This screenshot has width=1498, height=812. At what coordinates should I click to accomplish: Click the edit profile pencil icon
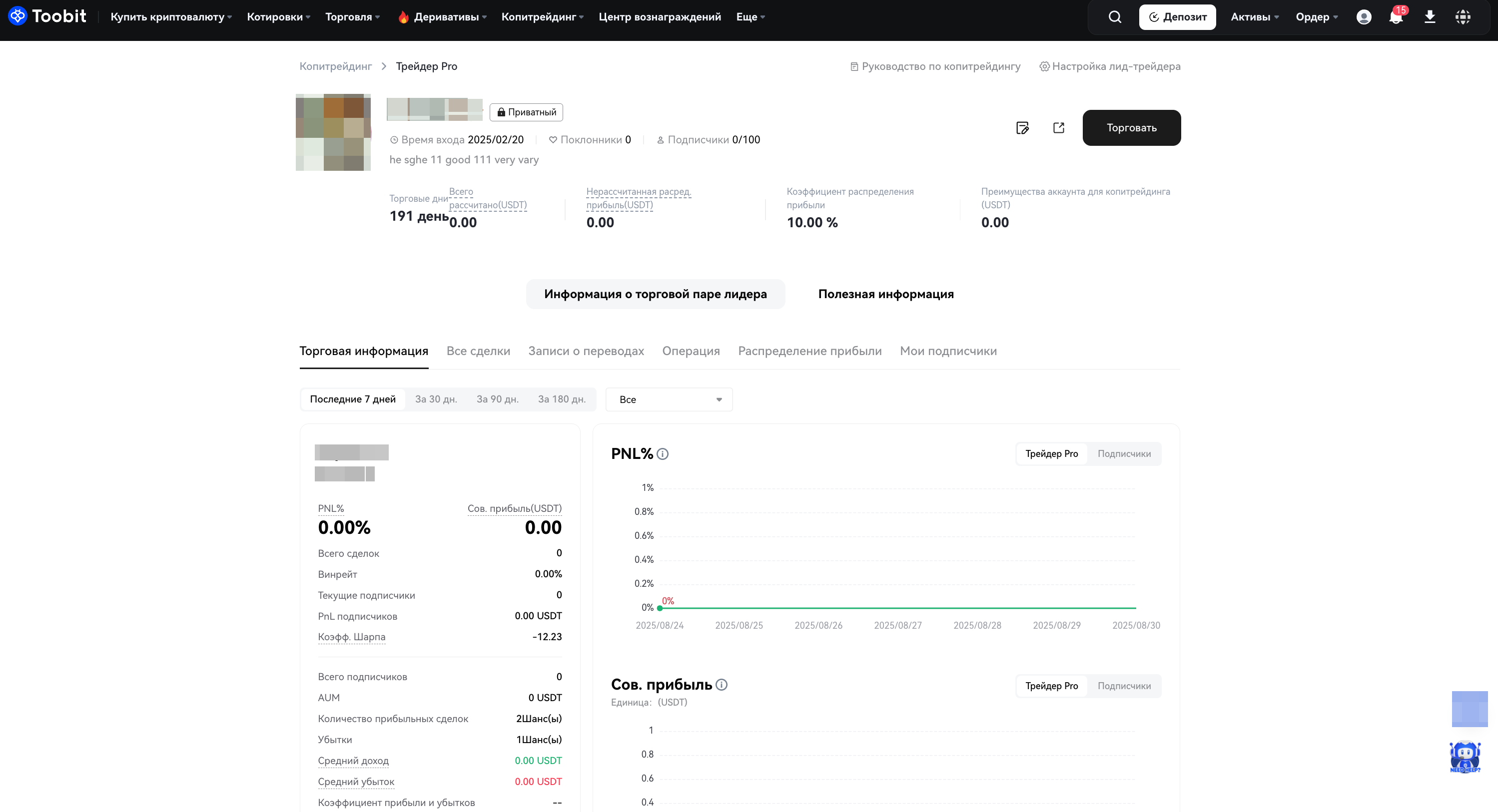click(x=1022, y=128)
